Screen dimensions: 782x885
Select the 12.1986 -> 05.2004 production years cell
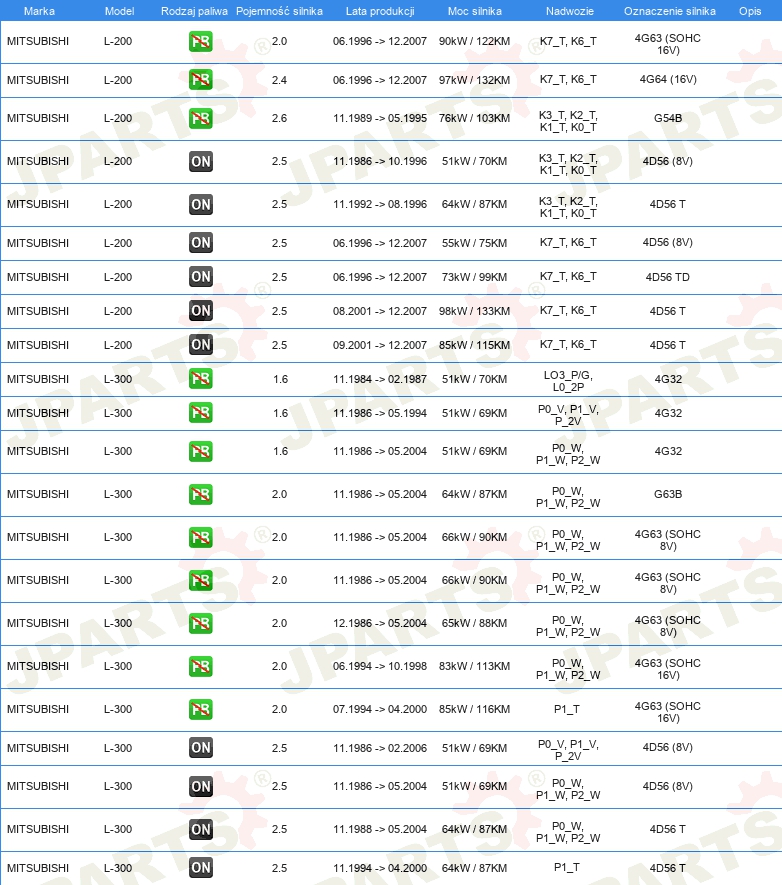coord(380,623)
